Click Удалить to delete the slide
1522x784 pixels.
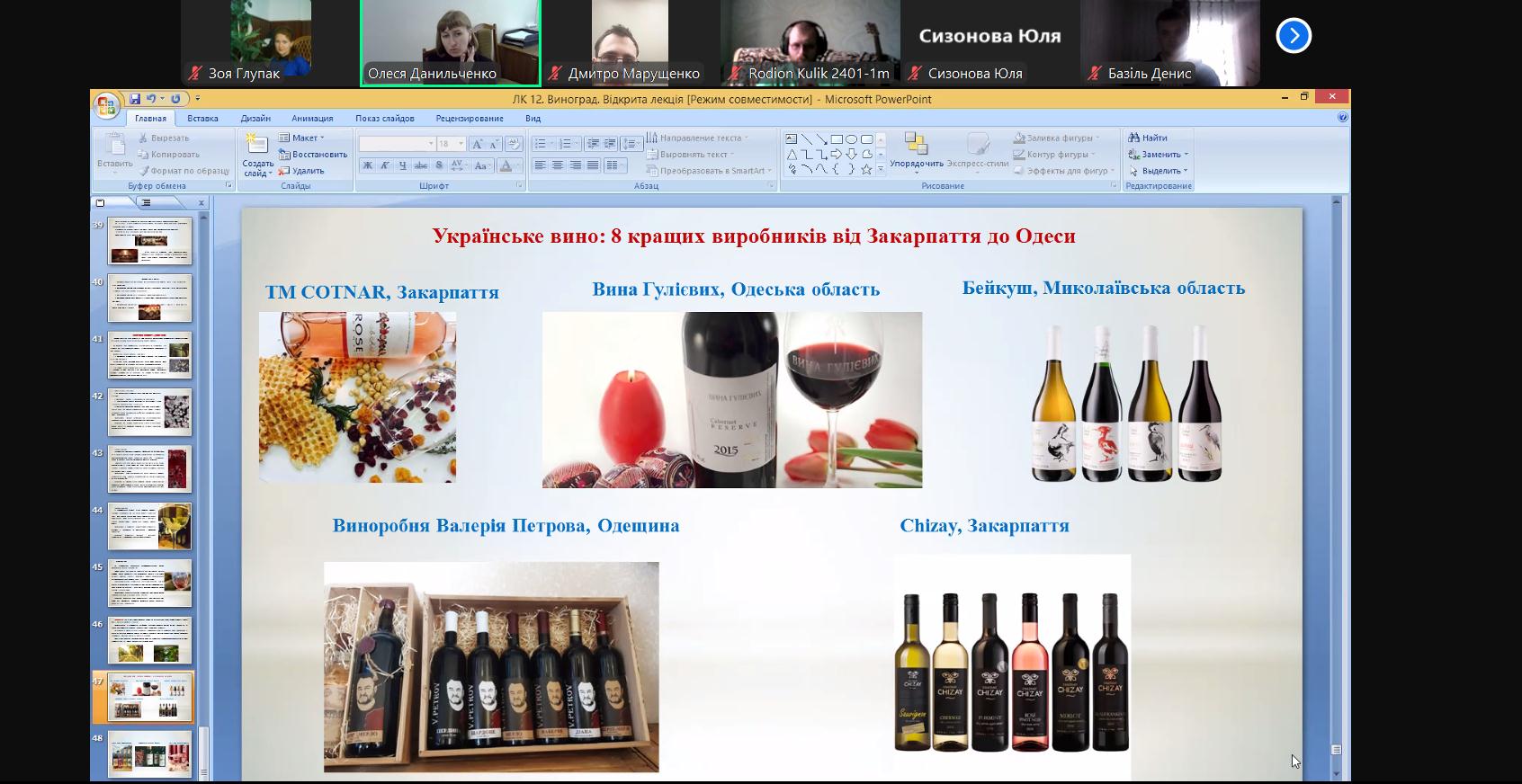301,170
